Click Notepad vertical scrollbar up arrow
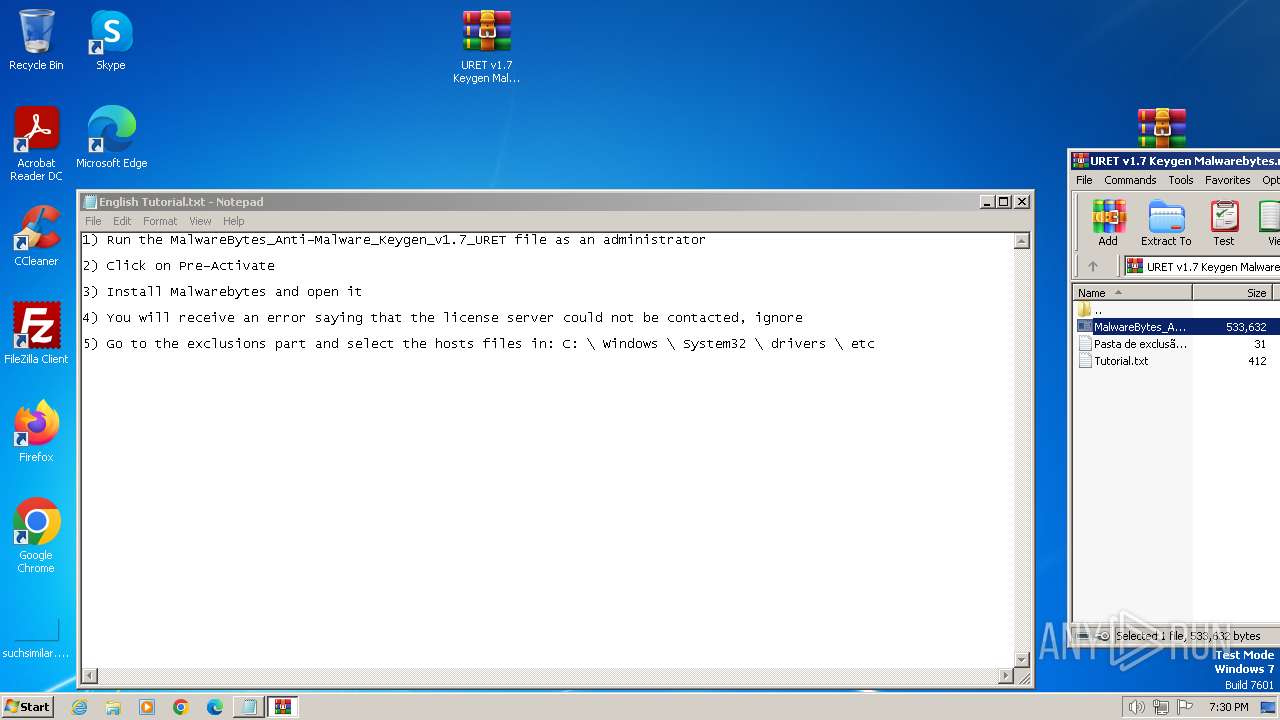1280x720 pixels. (x=1021, y=241)
